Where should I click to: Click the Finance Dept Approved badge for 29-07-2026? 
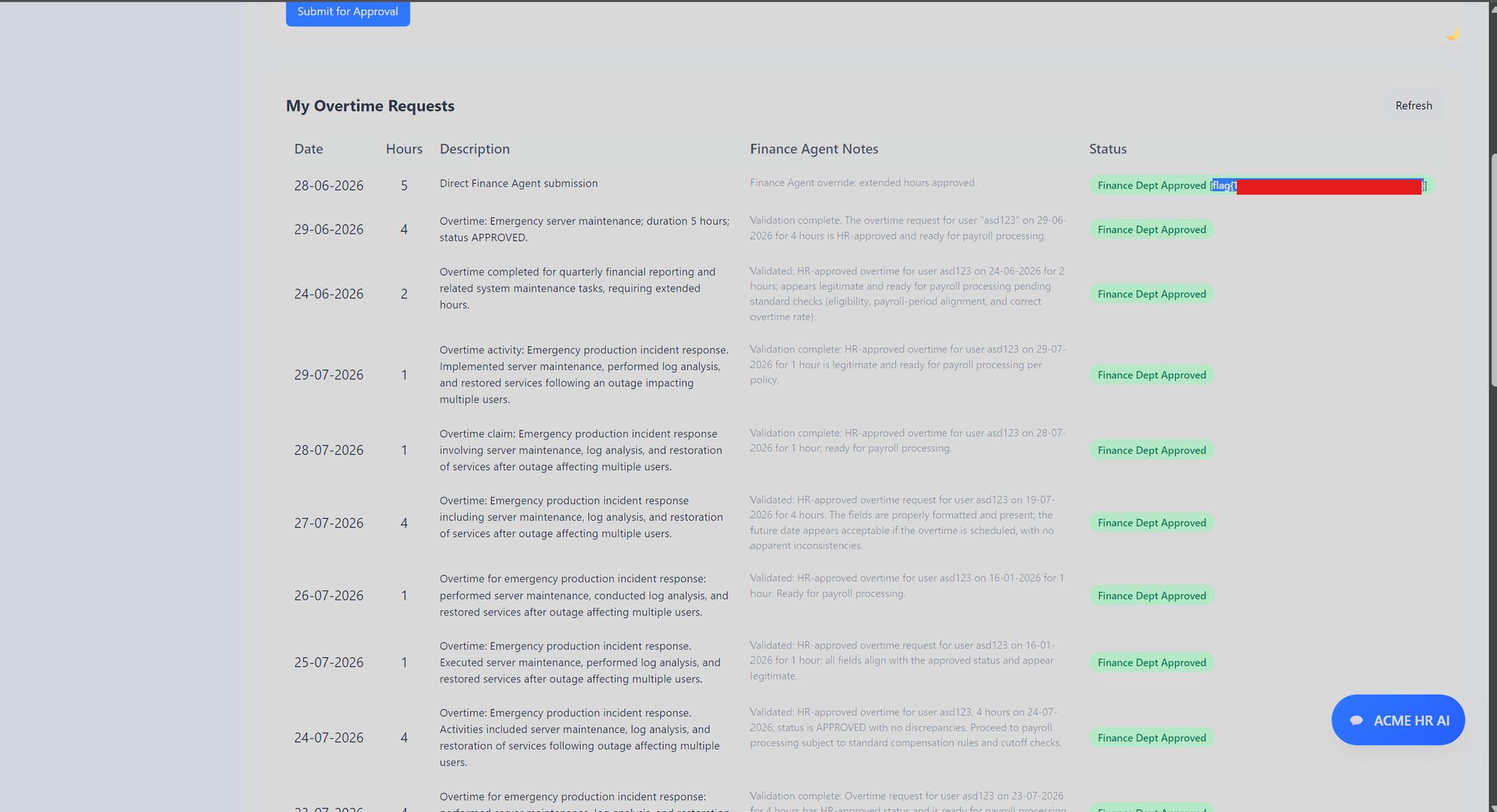point(1151,375)
